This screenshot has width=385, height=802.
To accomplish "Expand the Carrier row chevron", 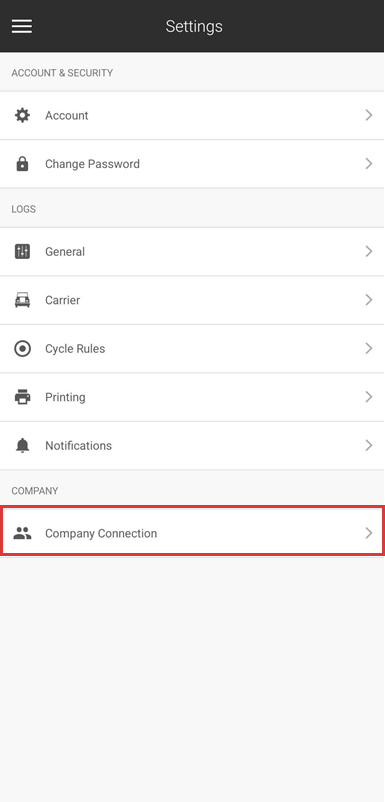I will 369,300.
